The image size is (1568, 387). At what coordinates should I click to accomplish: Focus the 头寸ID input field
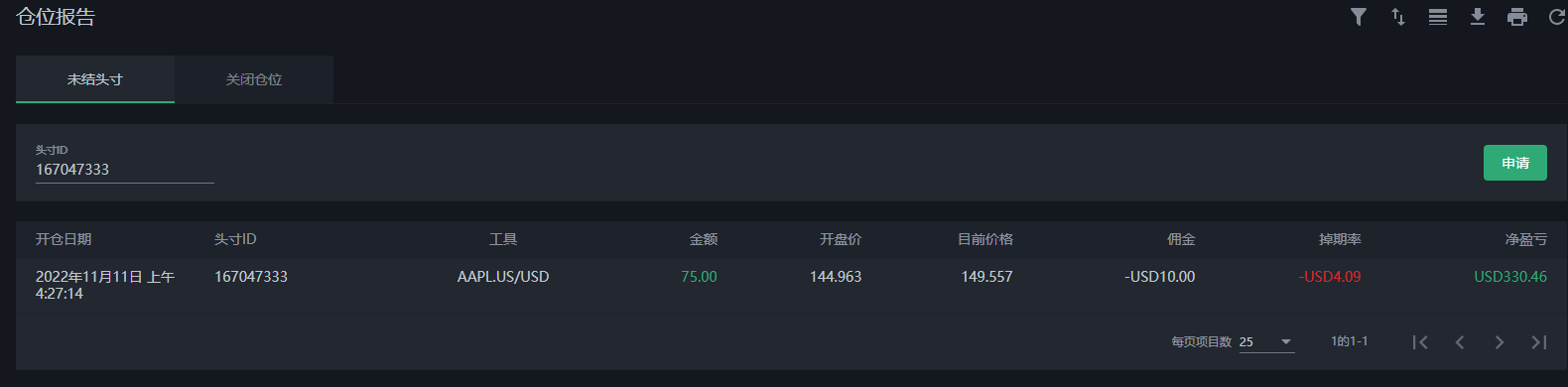(125, 170)
